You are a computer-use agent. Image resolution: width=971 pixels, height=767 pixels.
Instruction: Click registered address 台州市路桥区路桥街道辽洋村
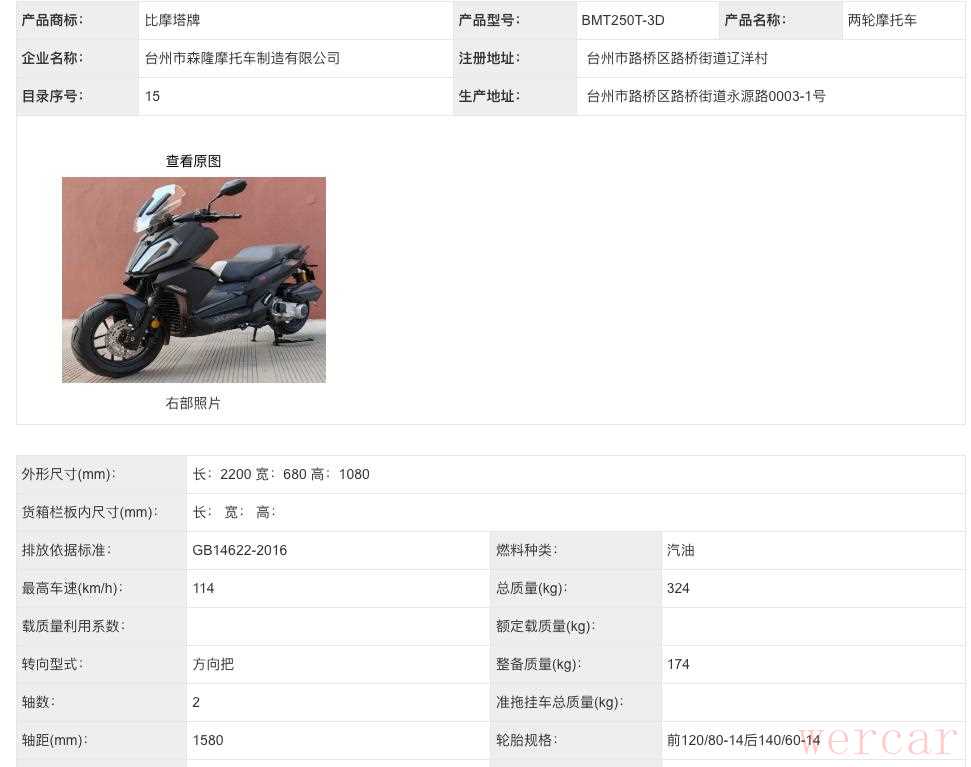(x=677, y=58)
